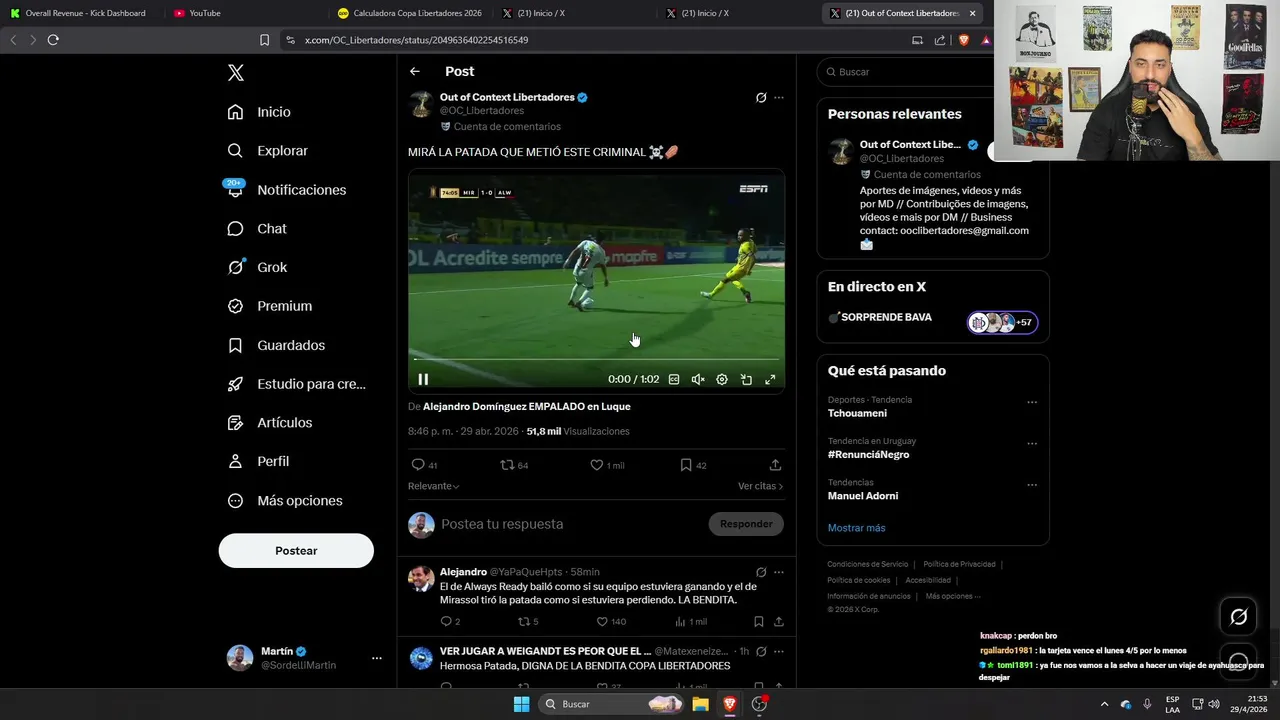Open options for Tchouameni trend
The image size is (1280, 720).
(1032, 402)
